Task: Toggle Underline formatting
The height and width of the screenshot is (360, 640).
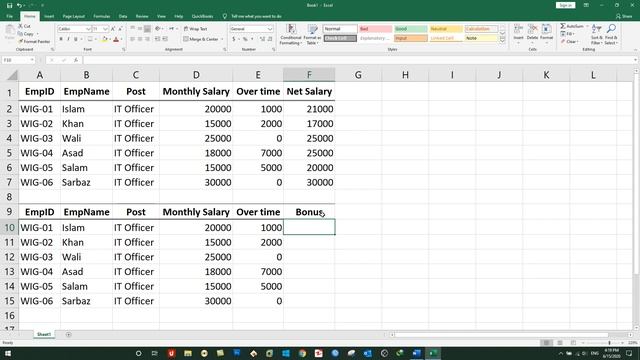Action: (76, 39)
